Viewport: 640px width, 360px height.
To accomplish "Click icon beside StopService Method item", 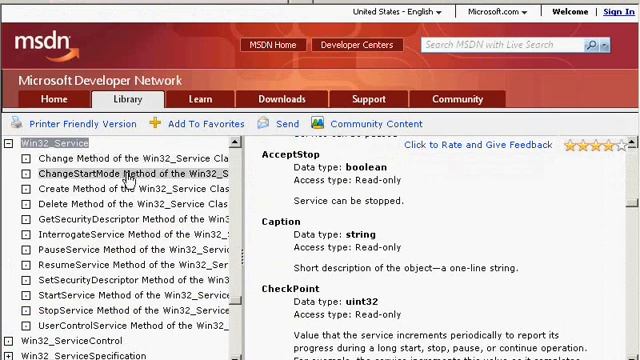I will tap(26, 311).
